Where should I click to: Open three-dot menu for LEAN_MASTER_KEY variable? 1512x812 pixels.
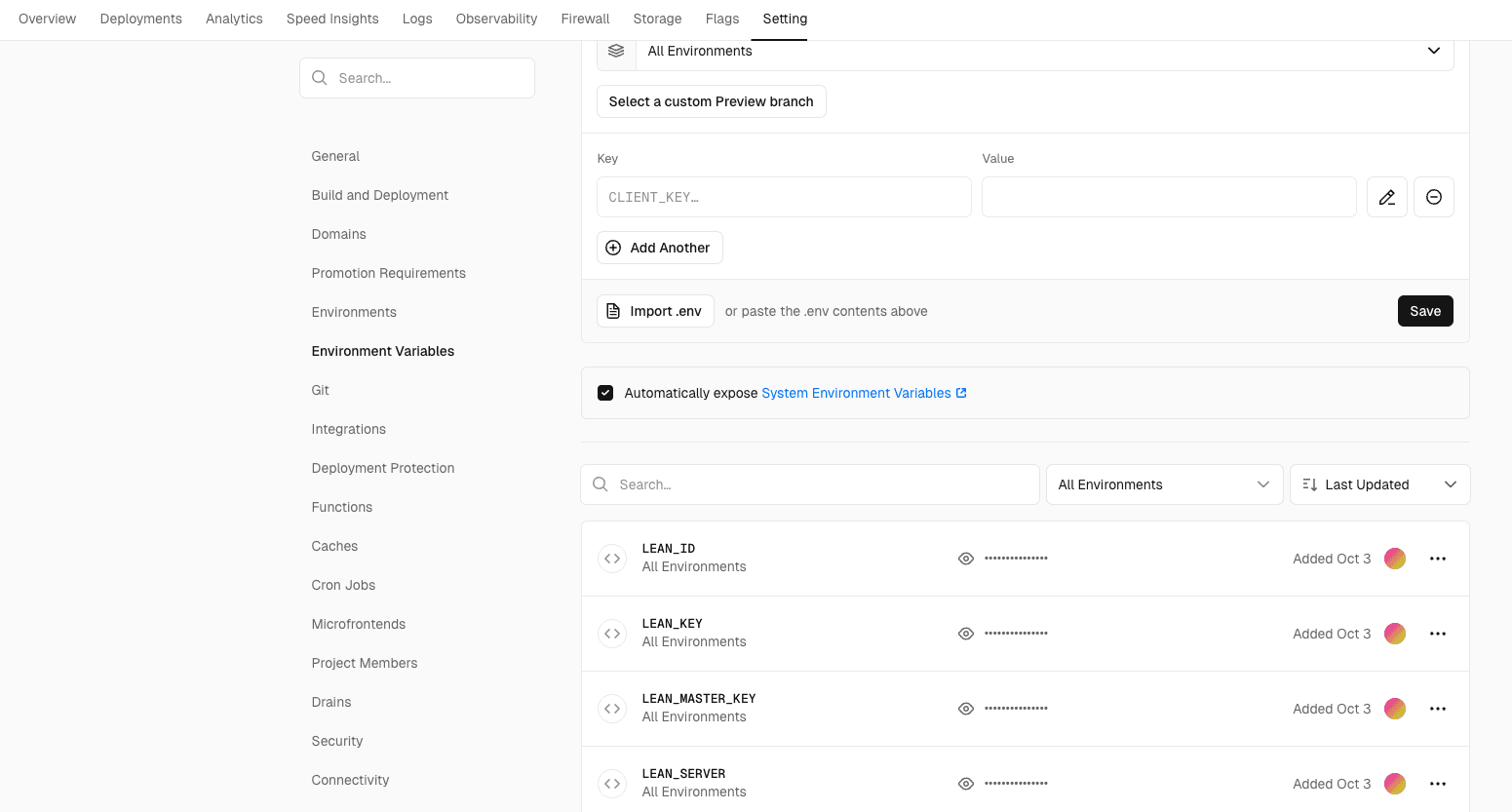click(x=1437, y=709)
